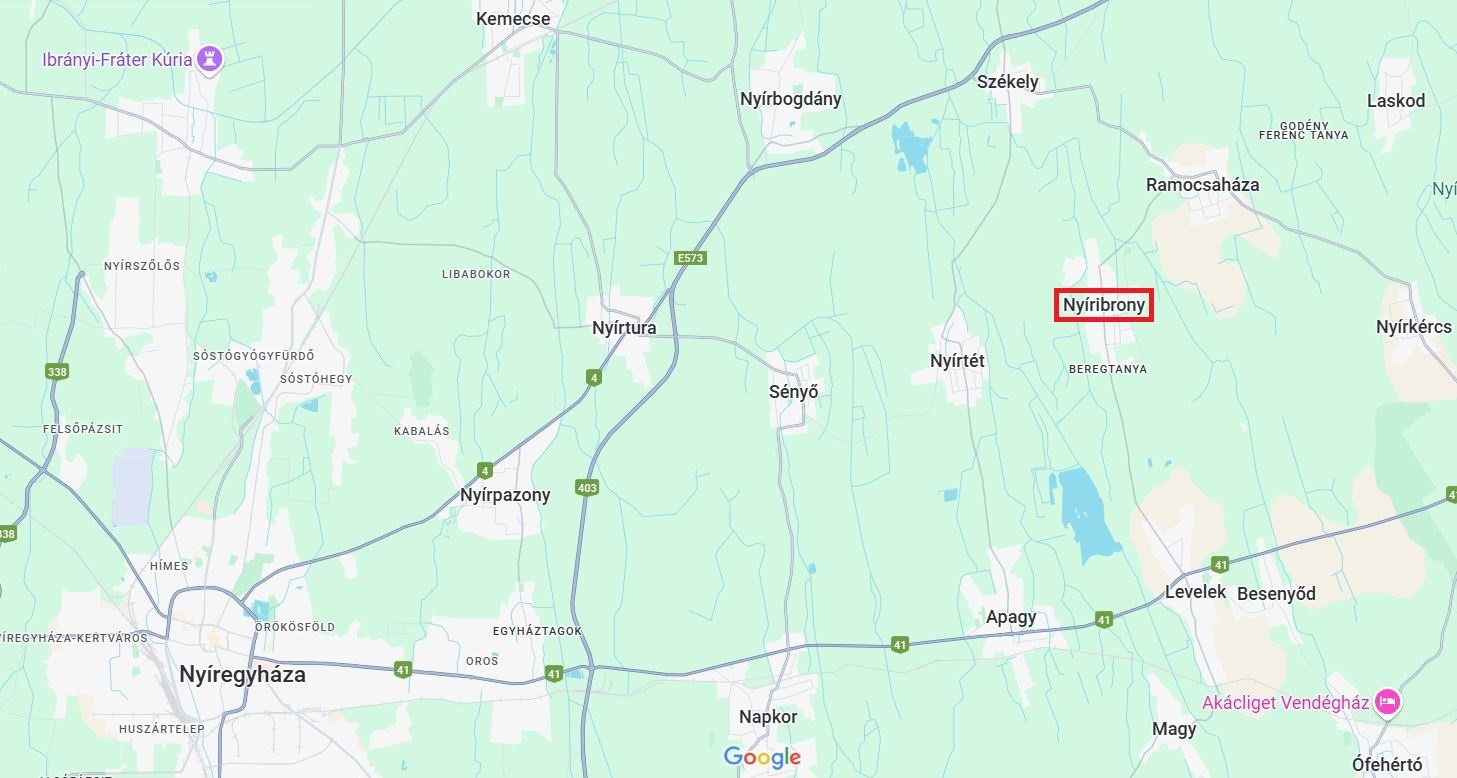Click the E573 route shield icon

pos(690,258)
